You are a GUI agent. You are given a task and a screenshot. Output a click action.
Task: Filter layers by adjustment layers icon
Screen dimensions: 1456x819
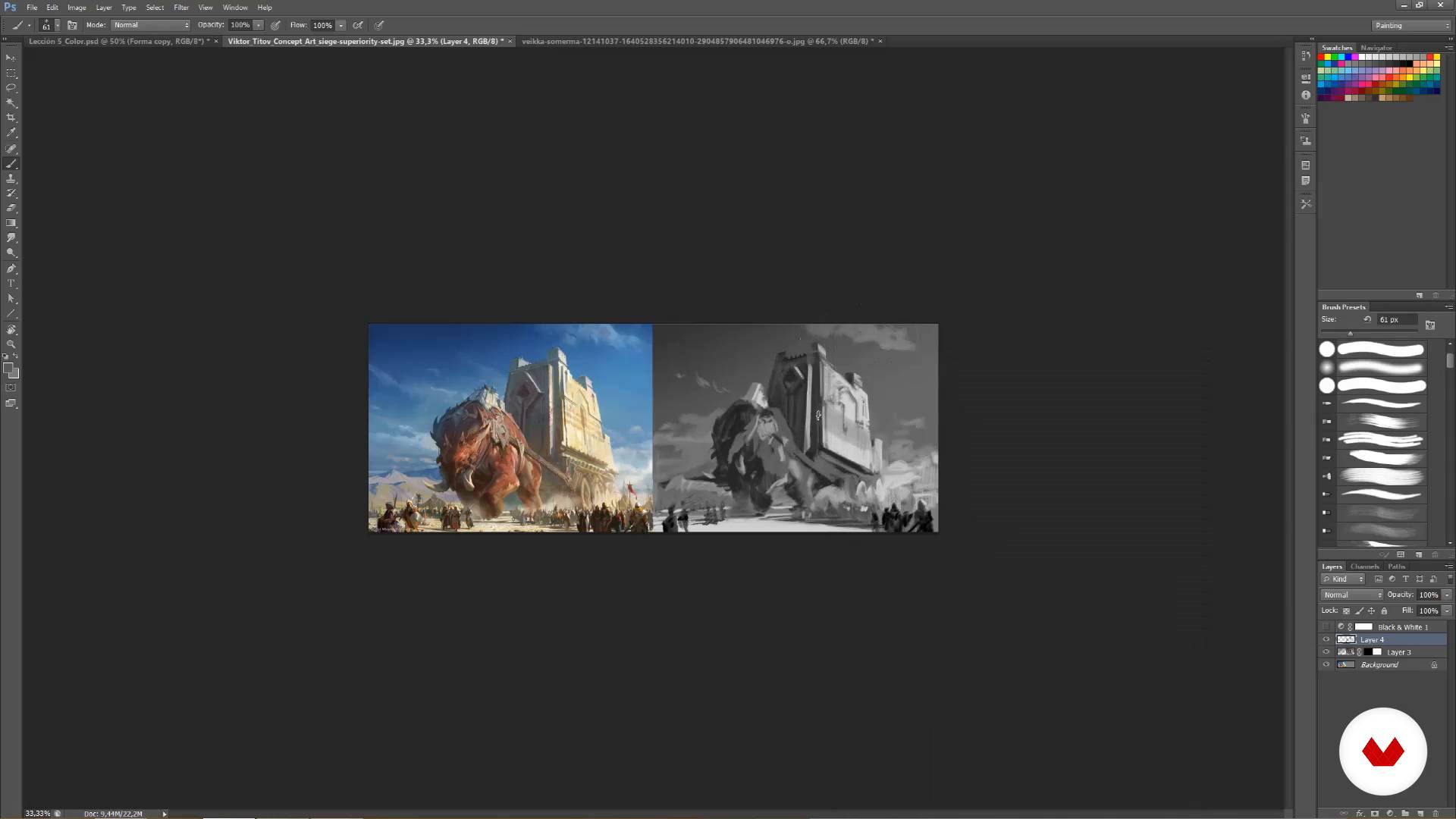click(1392, 579)
